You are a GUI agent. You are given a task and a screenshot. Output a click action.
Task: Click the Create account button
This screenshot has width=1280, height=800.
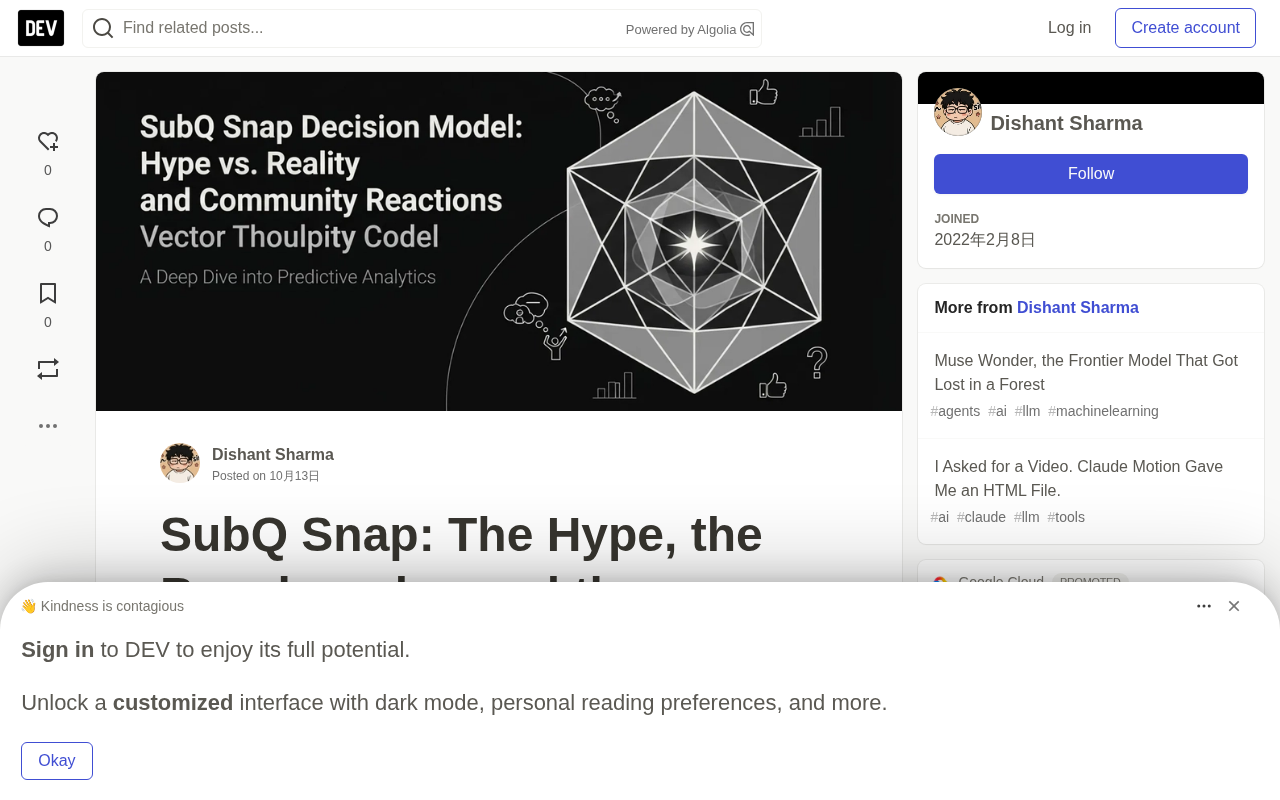(x=1185, y=28)
